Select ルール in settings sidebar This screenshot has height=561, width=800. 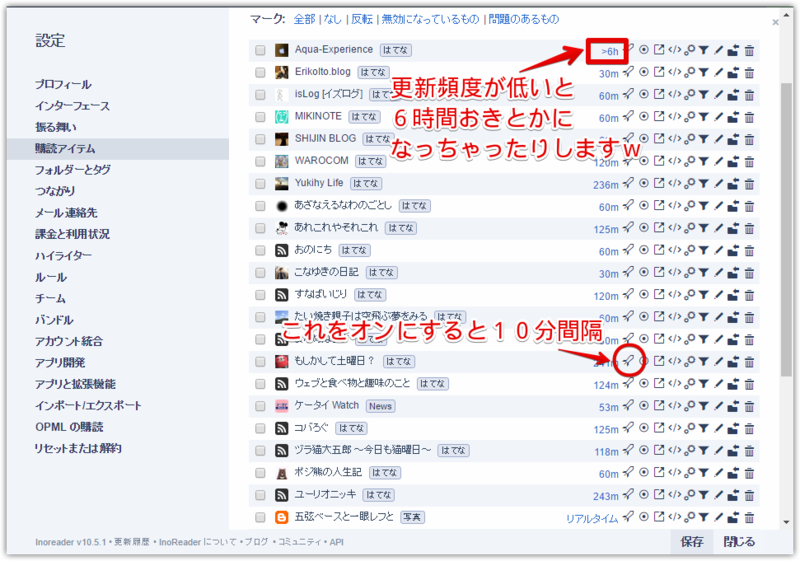(51, 277)
